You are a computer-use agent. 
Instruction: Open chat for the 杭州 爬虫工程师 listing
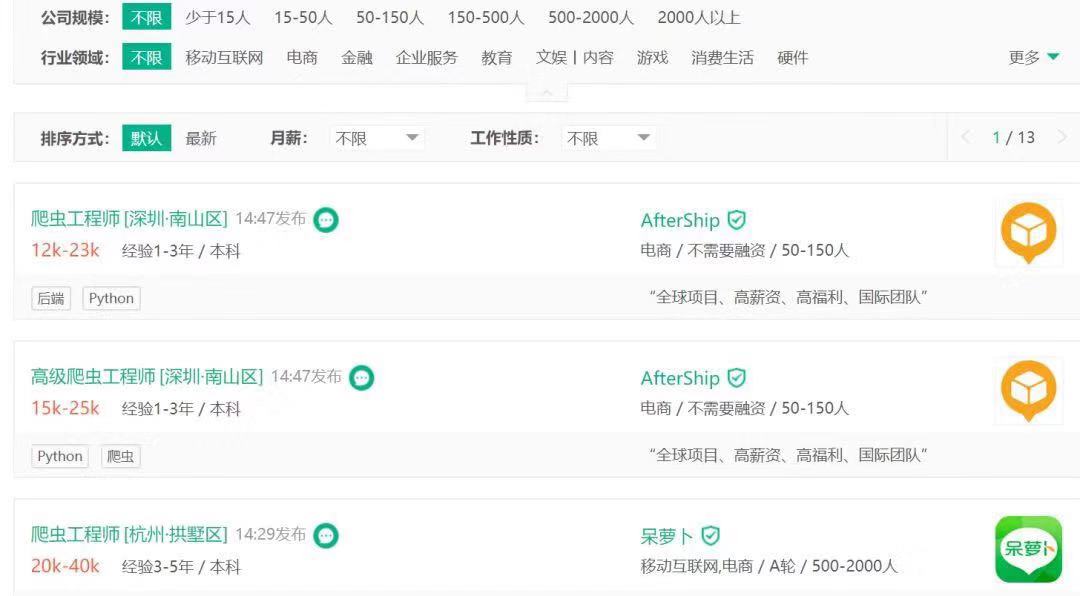coord(326,536)
